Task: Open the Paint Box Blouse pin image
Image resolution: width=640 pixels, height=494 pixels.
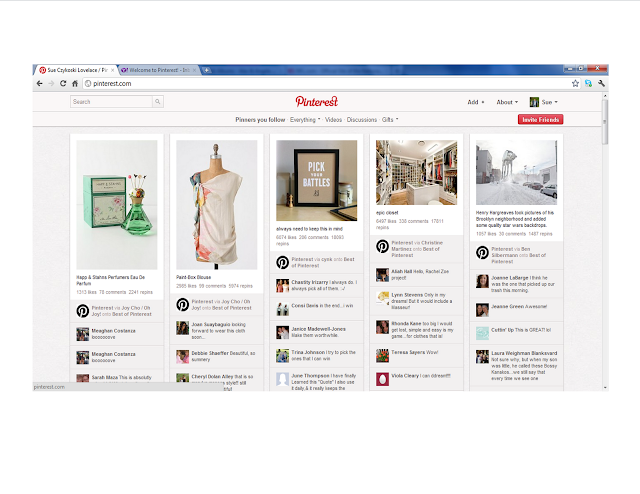Action: [x=217, y=205]
